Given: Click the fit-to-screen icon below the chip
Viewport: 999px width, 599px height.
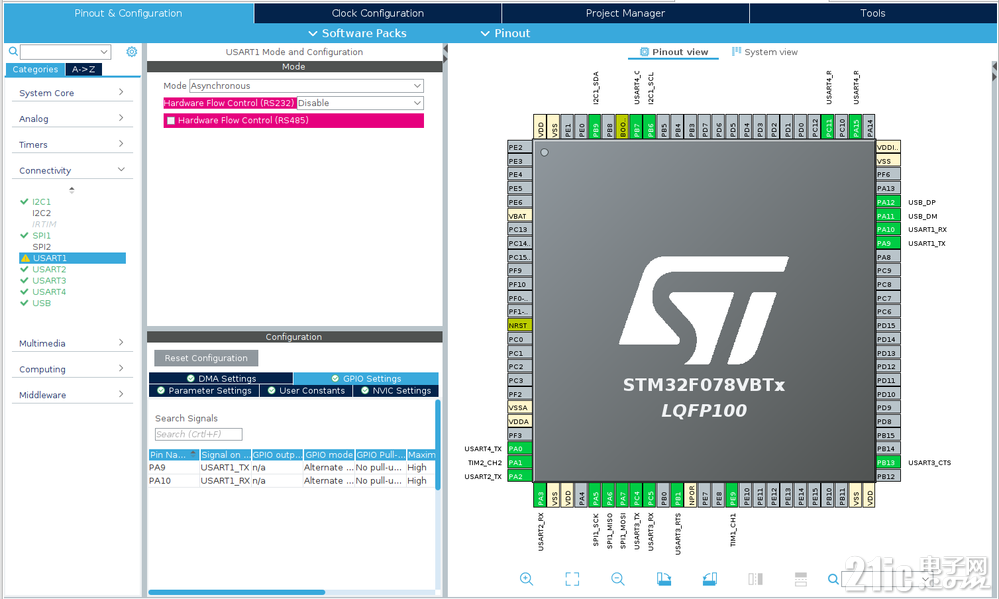Looking at the screenshot, I should coord(572,579).
